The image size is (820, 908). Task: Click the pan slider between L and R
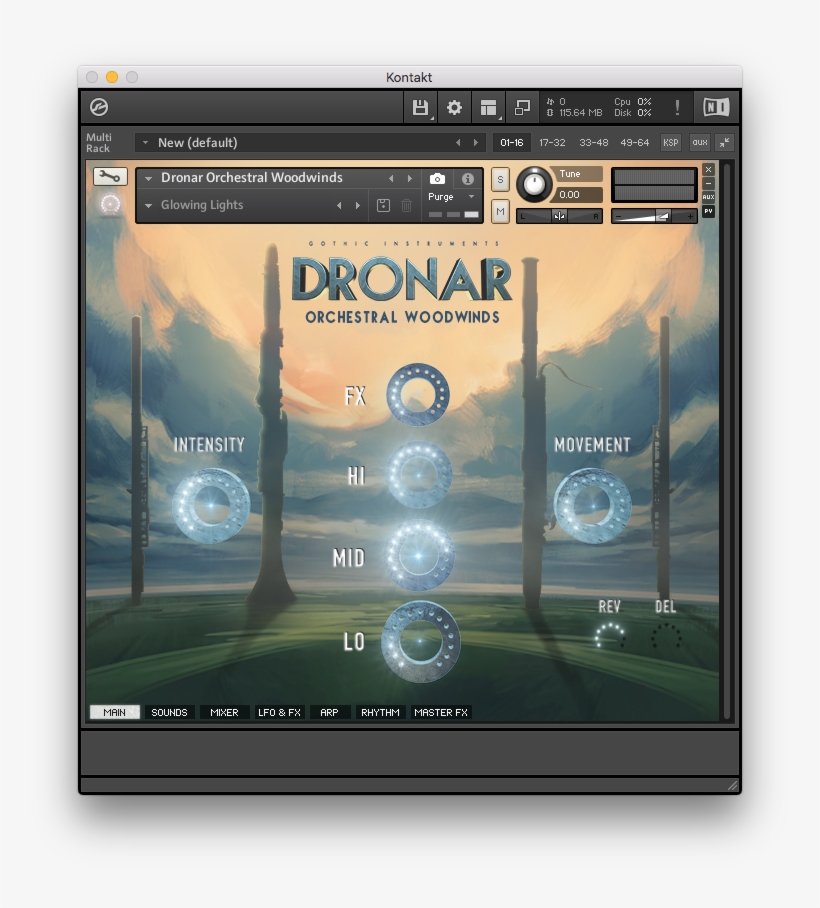coord(559,216)
